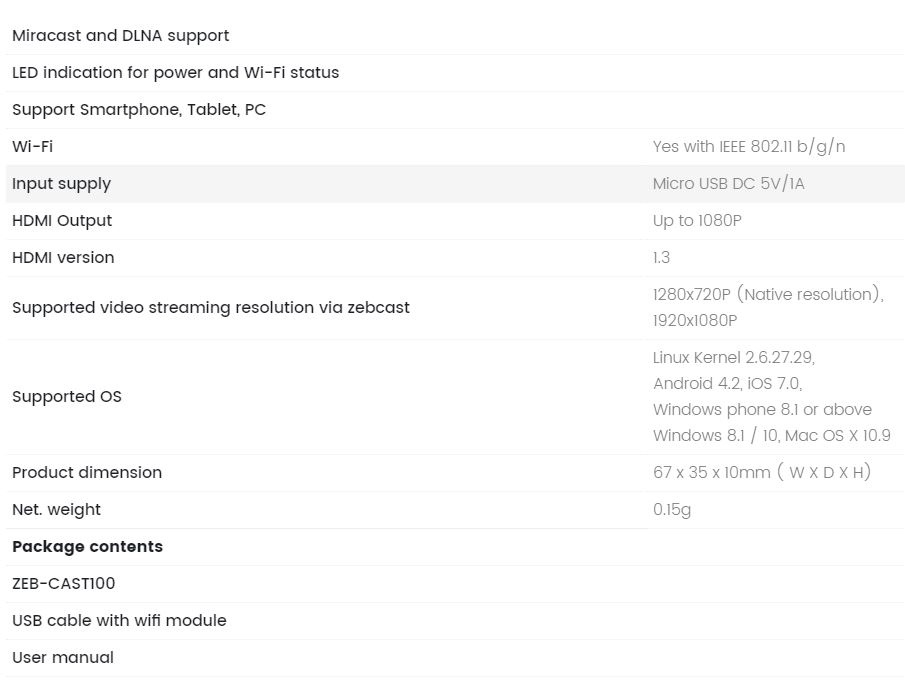
Task: Select the Linux Kernel 2.6.27.29 text
Action: pos(734,358)
